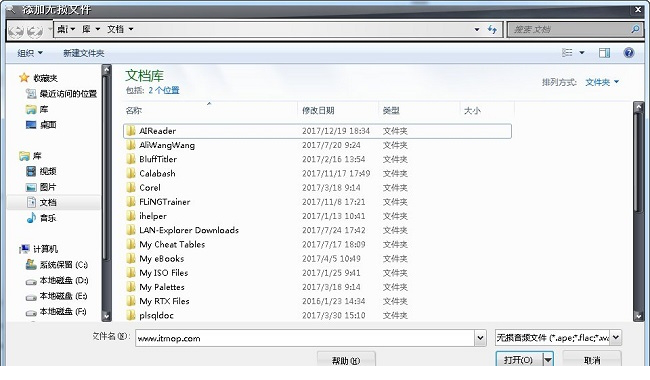Open drive 系统保留 (C:)

click(x=57, y=264)
